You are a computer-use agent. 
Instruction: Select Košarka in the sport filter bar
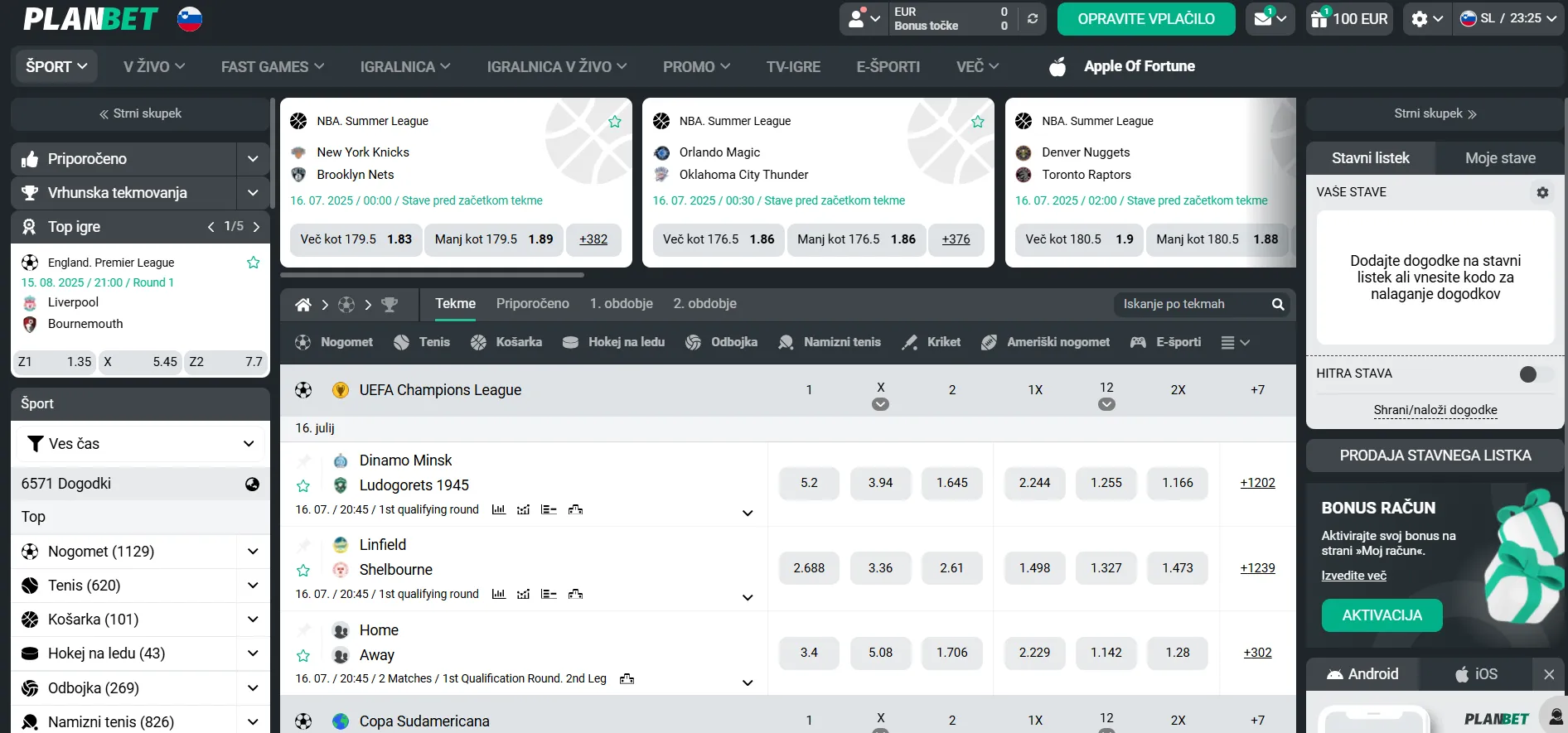pos(506,342)
